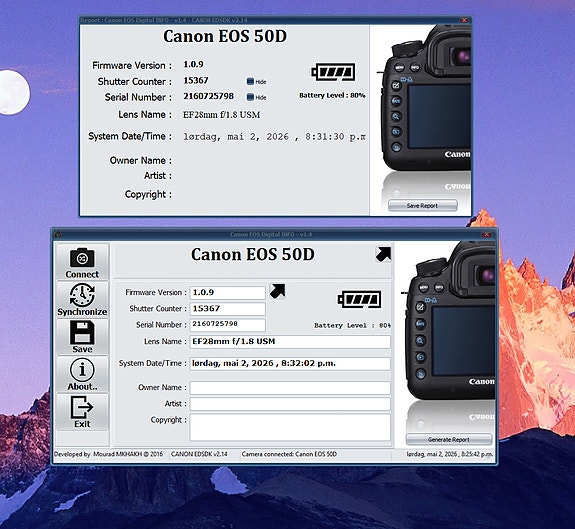Click the Save Report button
This screenshot has height=529, width=575.
(422, 205)
